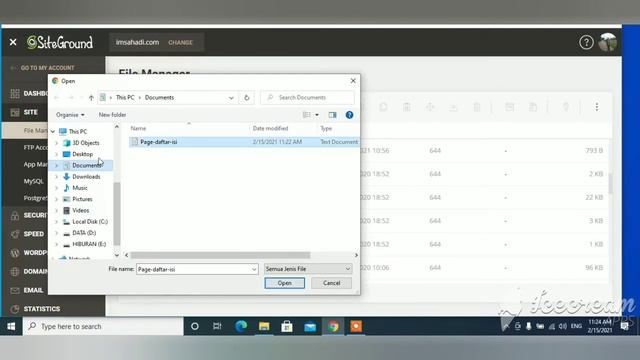Close the Open dialog window
Viewport: 640px width, 360px height.
353,81
